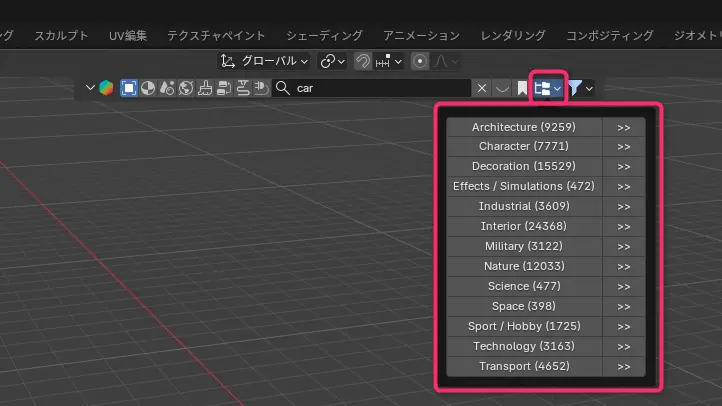Screen dimensions: 722x406
Task: Click the curved similar-search icon
Action: coord(502,88)
